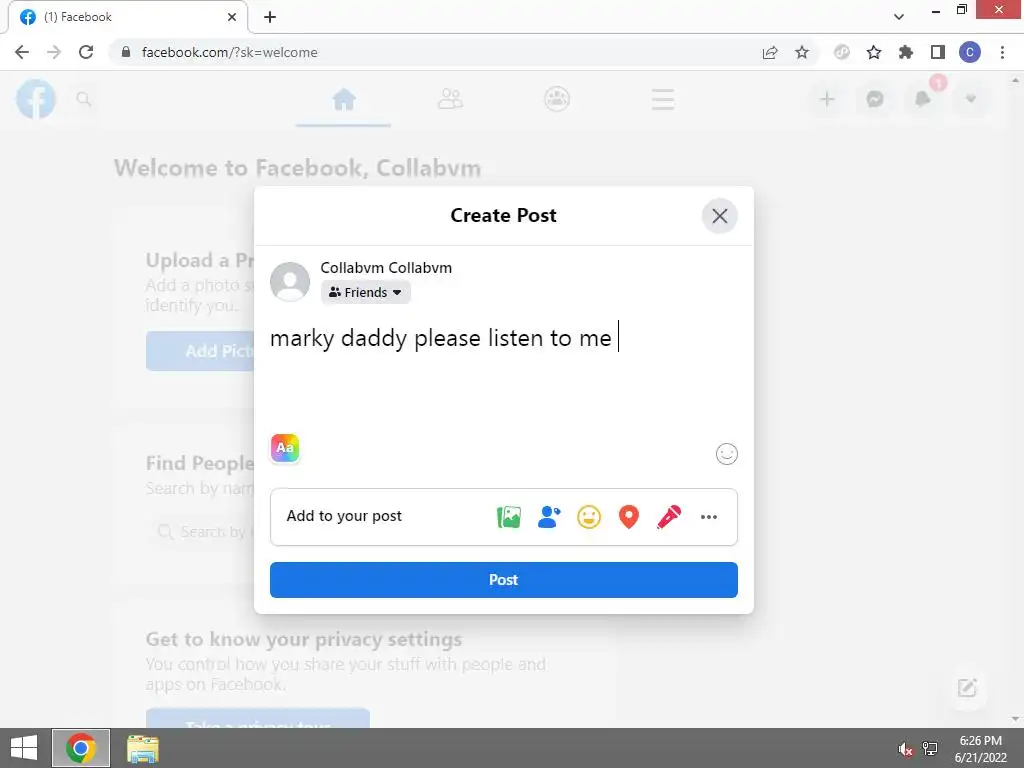Open more post options (three dots)
This screenshot has height=768, width=1024.
tap(709, 517)
